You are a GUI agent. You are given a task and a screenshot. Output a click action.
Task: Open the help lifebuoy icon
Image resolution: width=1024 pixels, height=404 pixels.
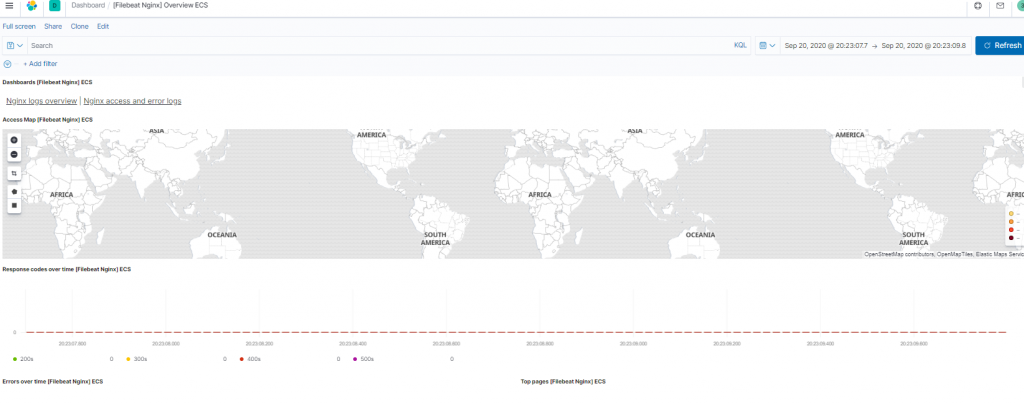pos(978,6)
